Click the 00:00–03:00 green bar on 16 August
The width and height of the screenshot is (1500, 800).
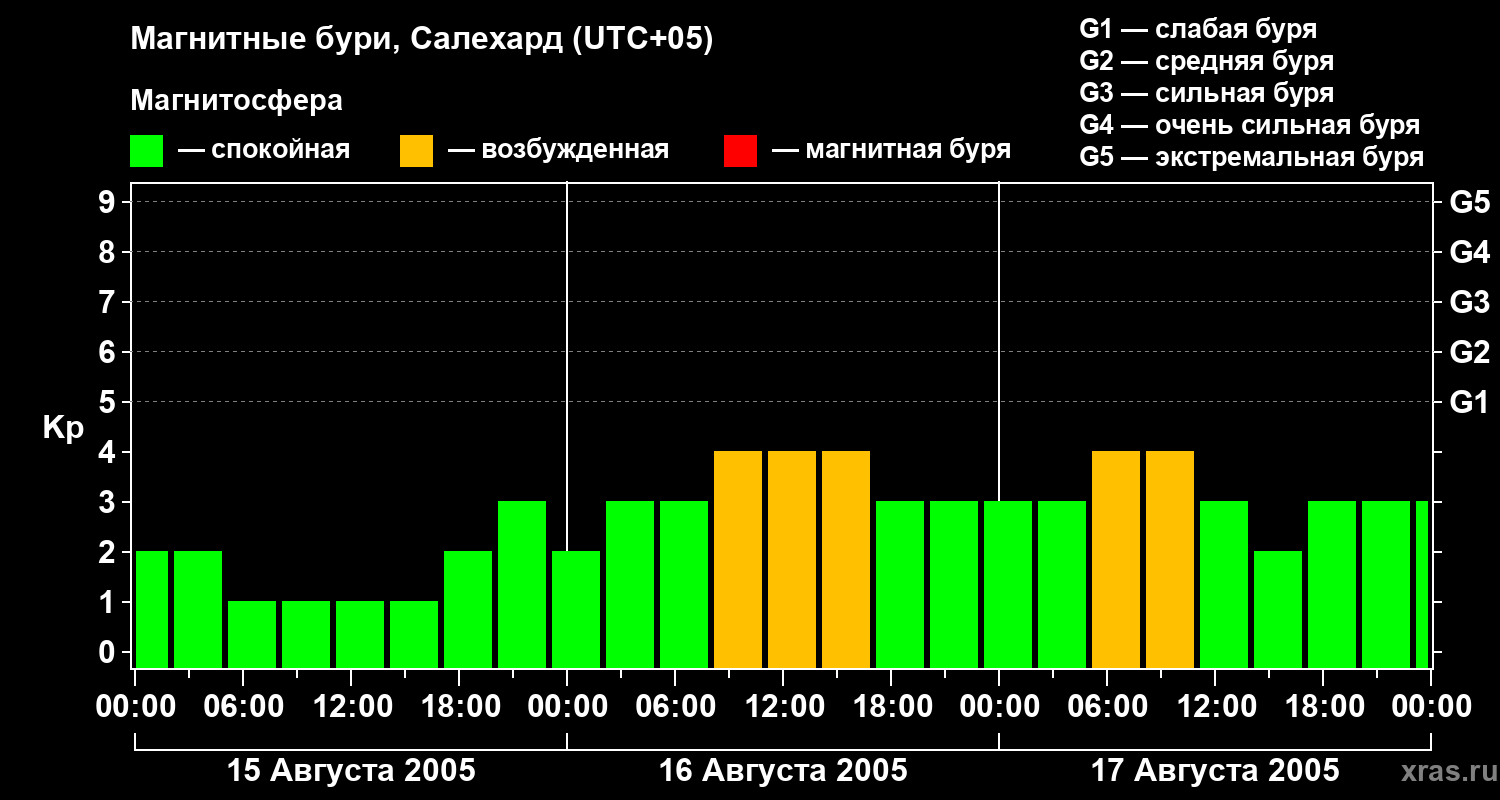(576, 610)
